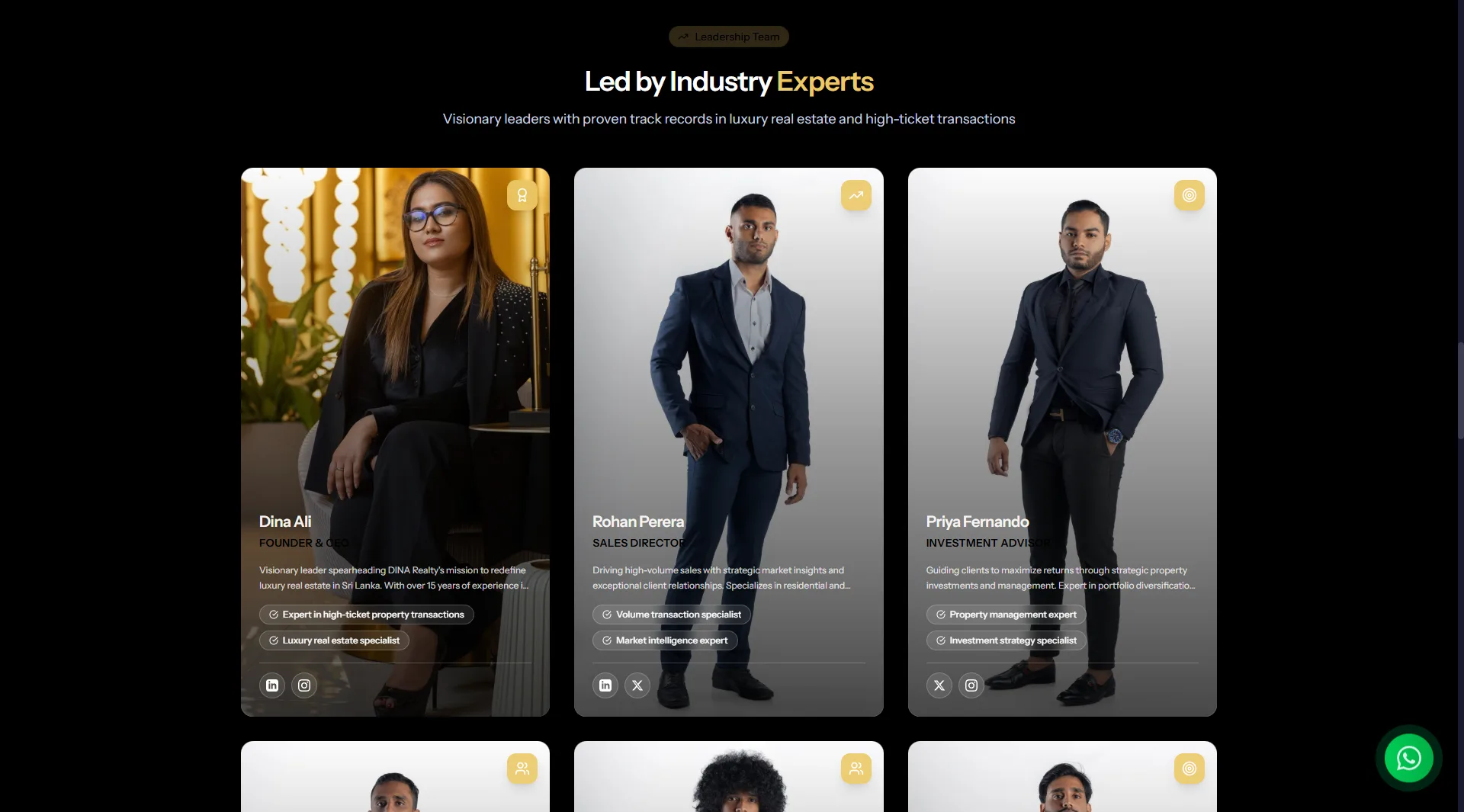The height and width of the screenshot is (812, 1464).
Task: Select 'Luxury real estate specialist' tag
Action: pos(334,640)
